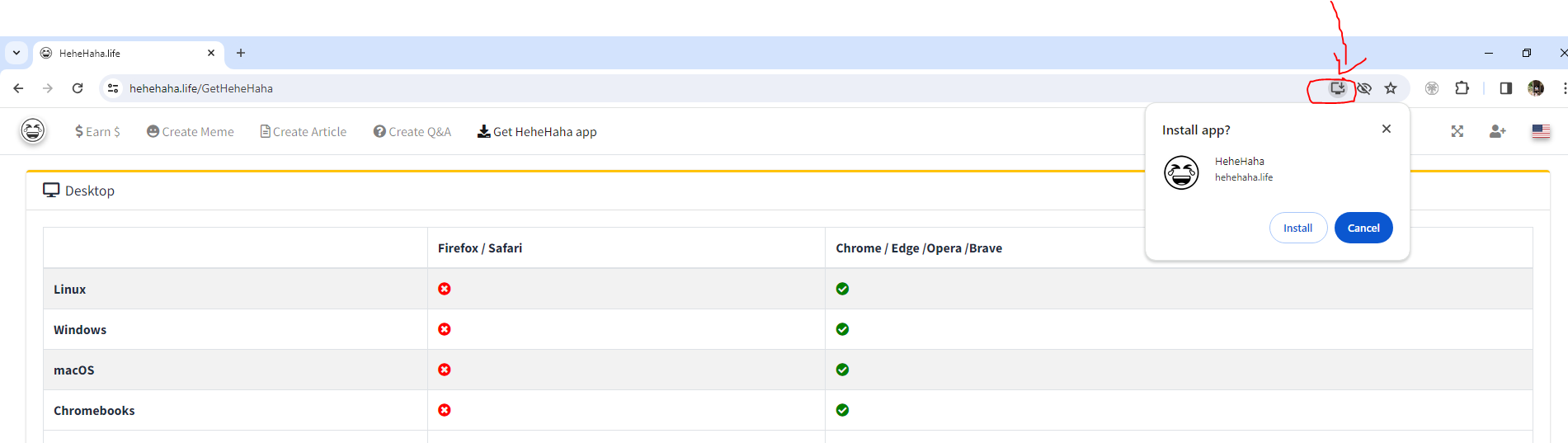Click the Install button in dialog
The width and height of the screenshot is (1568, 443).
1297,228
